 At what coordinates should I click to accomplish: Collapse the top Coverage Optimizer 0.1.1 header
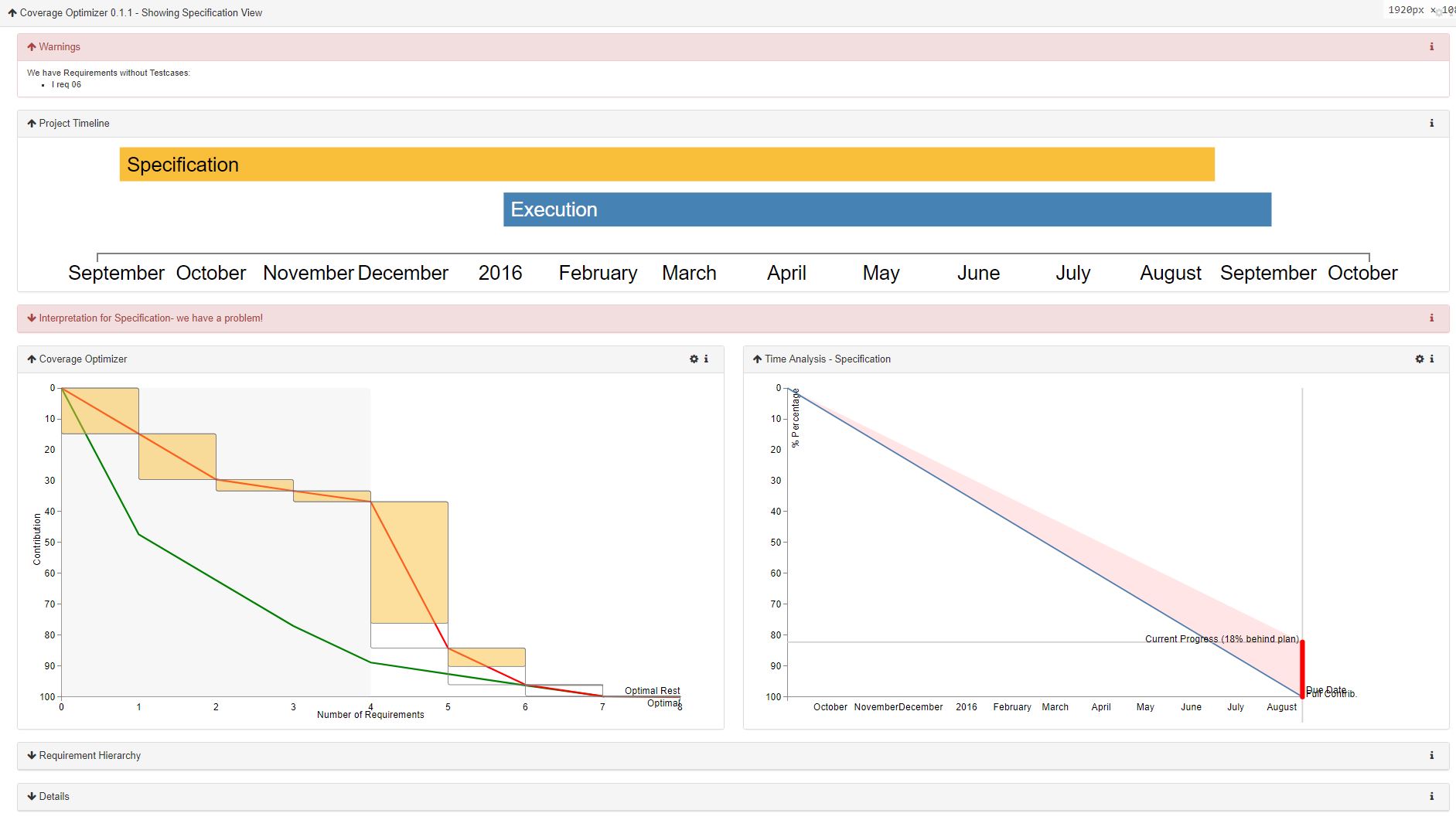(x=12, y=13)
